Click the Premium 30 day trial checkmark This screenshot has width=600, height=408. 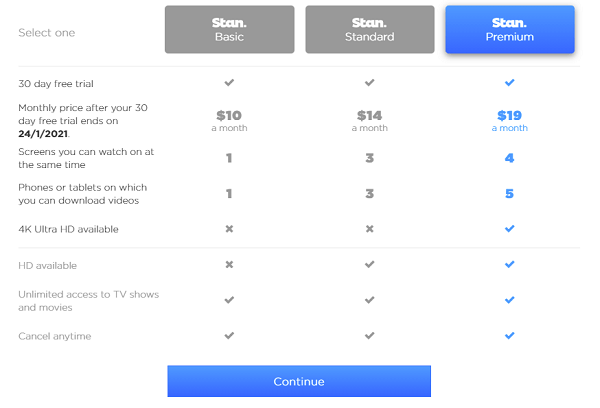(x=509, y=82)
